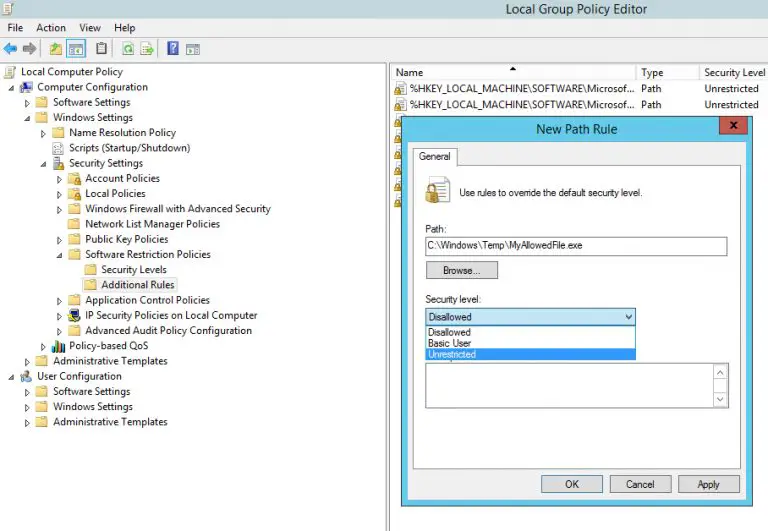Viewport: 768px width, 531px height.
Task: Open the View menu
Action: pyautogui.click(x=90, y=28)
